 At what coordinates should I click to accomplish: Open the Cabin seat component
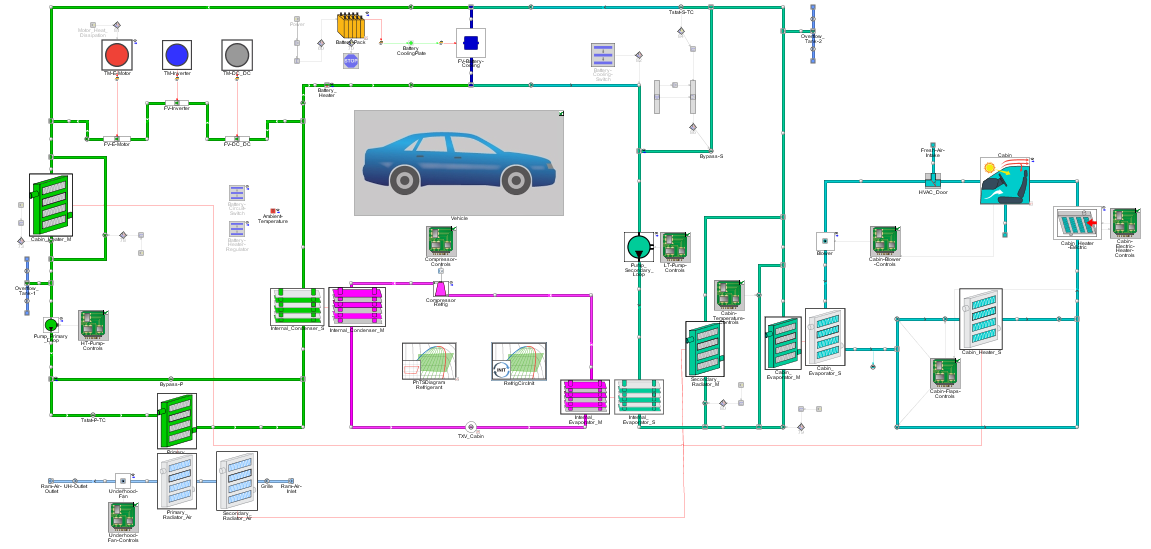(x=1005, y=181)
